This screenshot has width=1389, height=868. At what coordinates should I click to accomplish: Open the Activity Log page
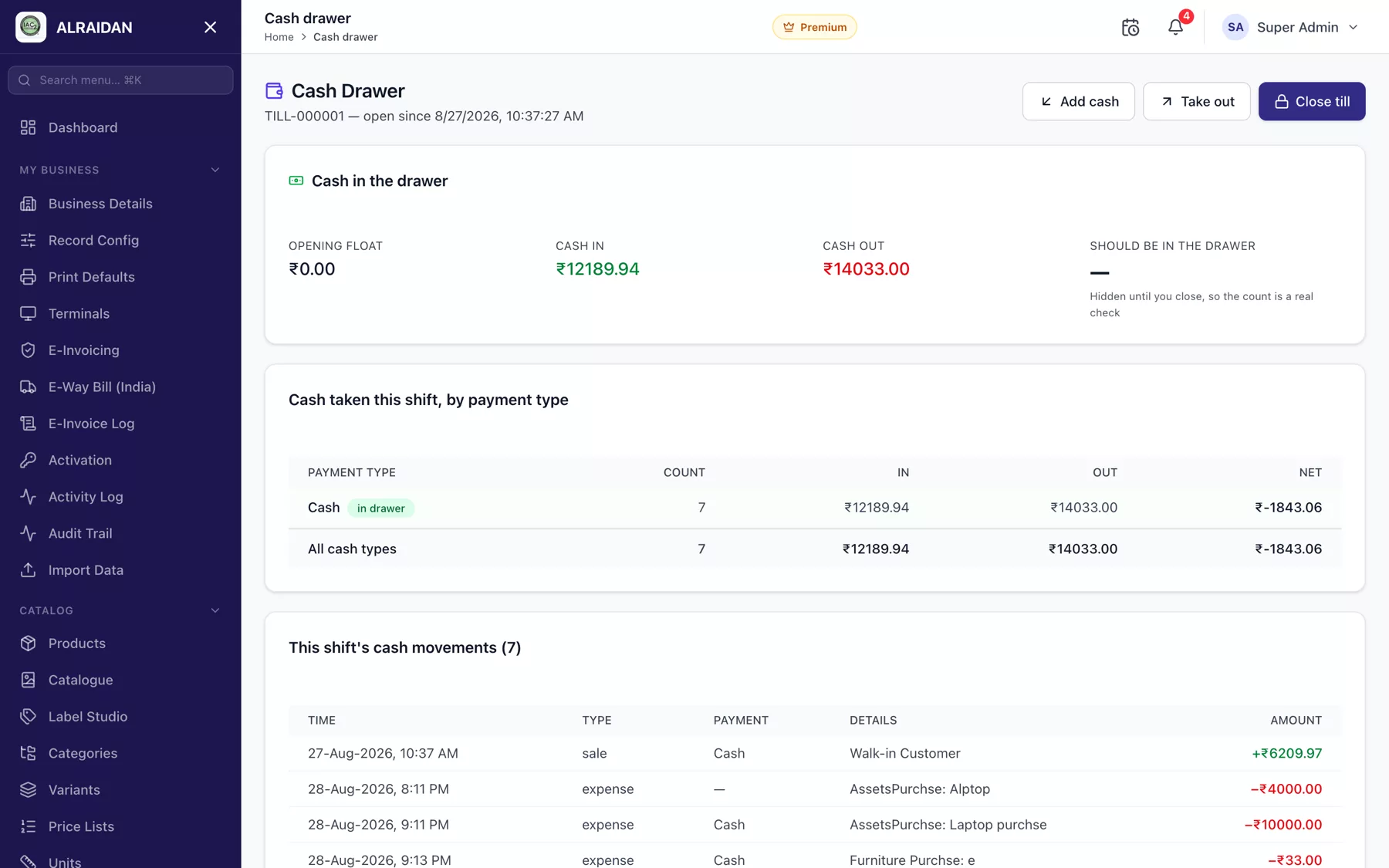click(x=120, y=497)
